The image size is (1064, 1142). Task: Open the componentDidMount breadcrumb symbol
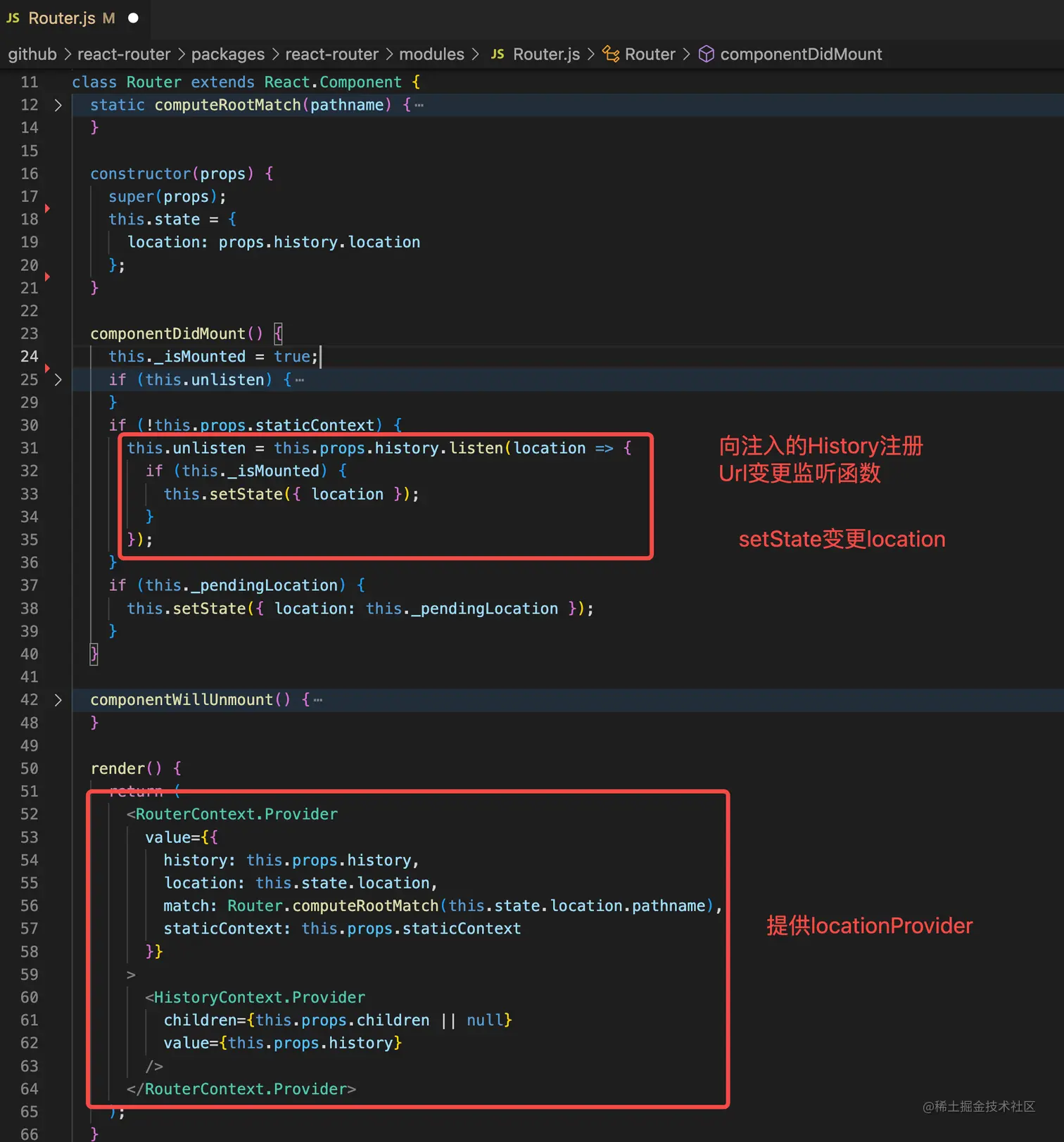[x=801, y=54]
